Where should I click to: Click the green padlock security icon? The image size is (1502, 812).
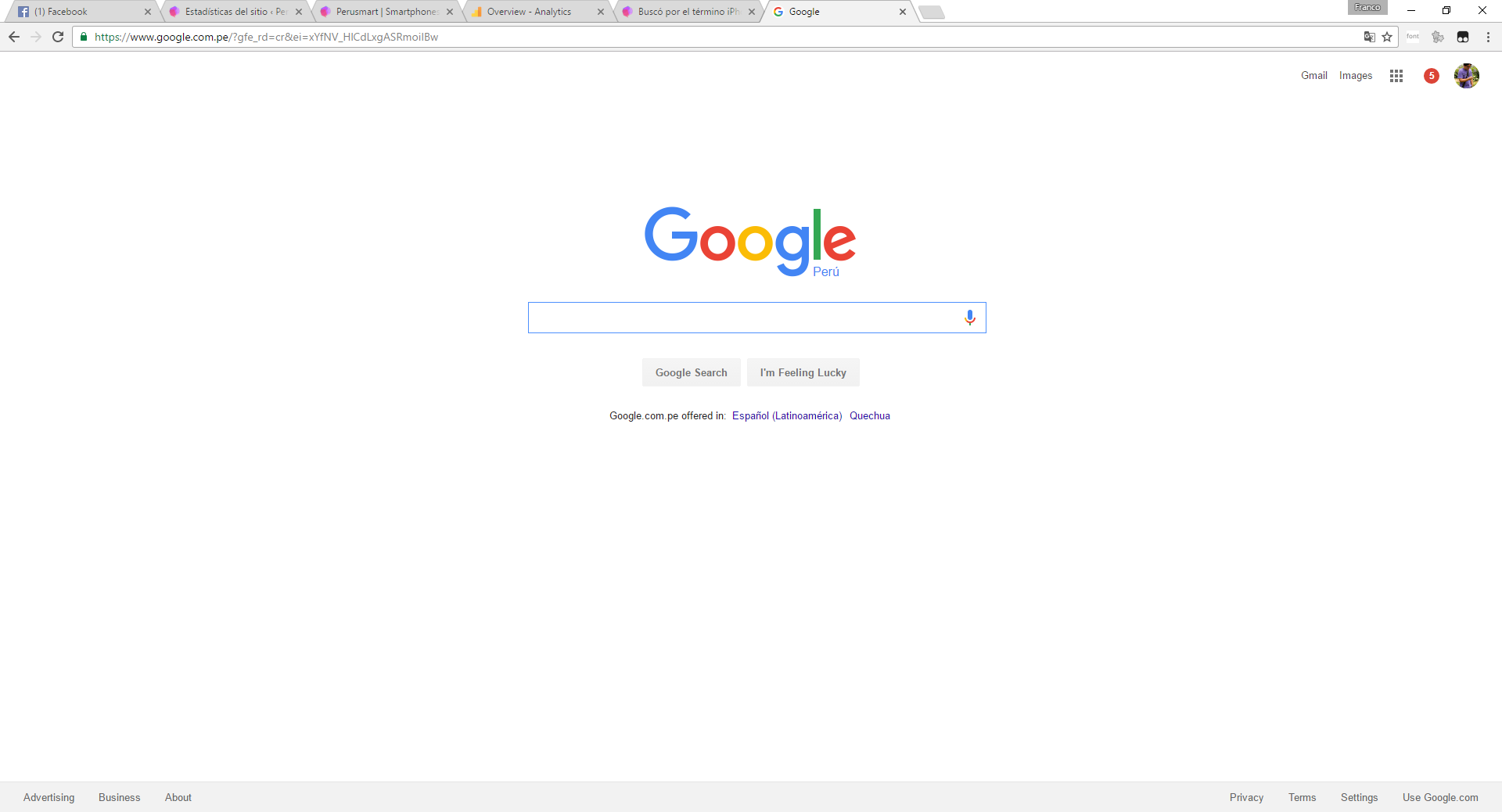(x=84, y=37)
